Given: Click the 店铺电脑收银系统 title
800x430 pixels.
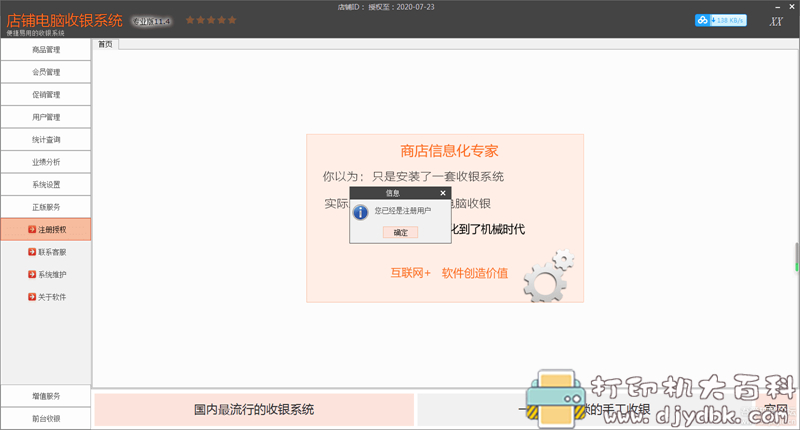Looking at the screenshot, I should coord(64,20).
